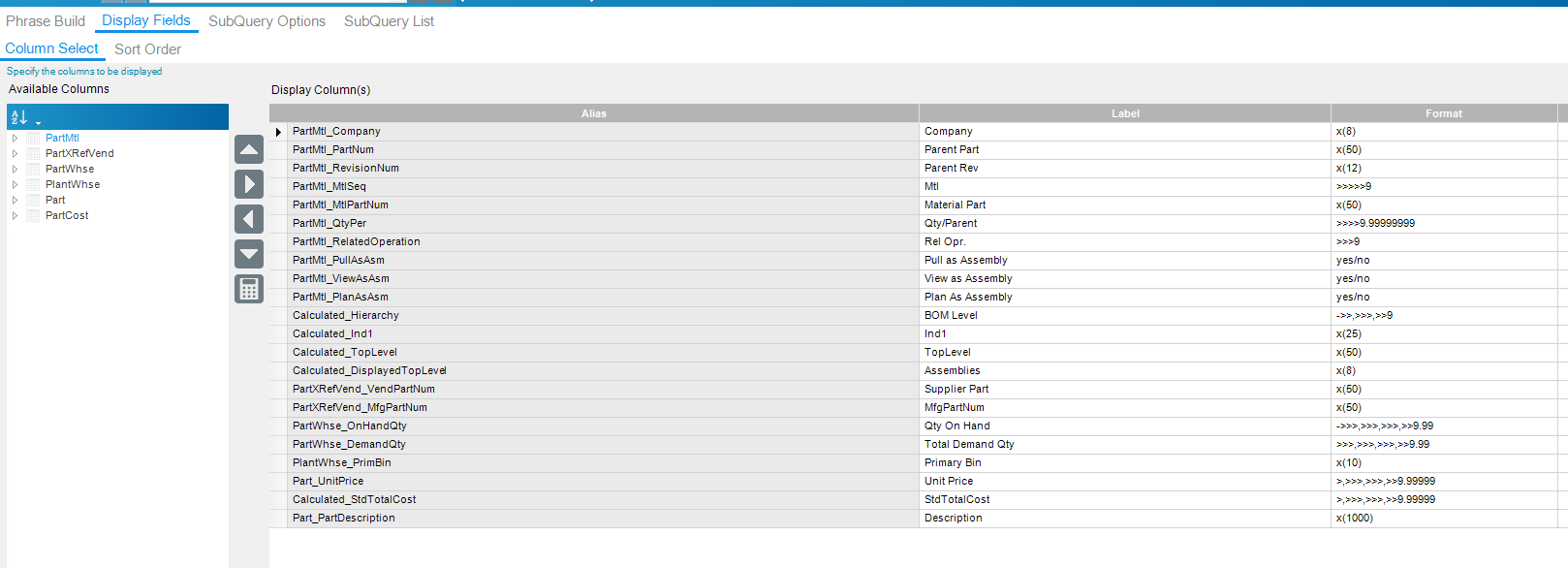Select the PartMtl_RevisionNum alias cell
Image resolution: width=1568 pixels, height=568 pixels.
point(603,169)
